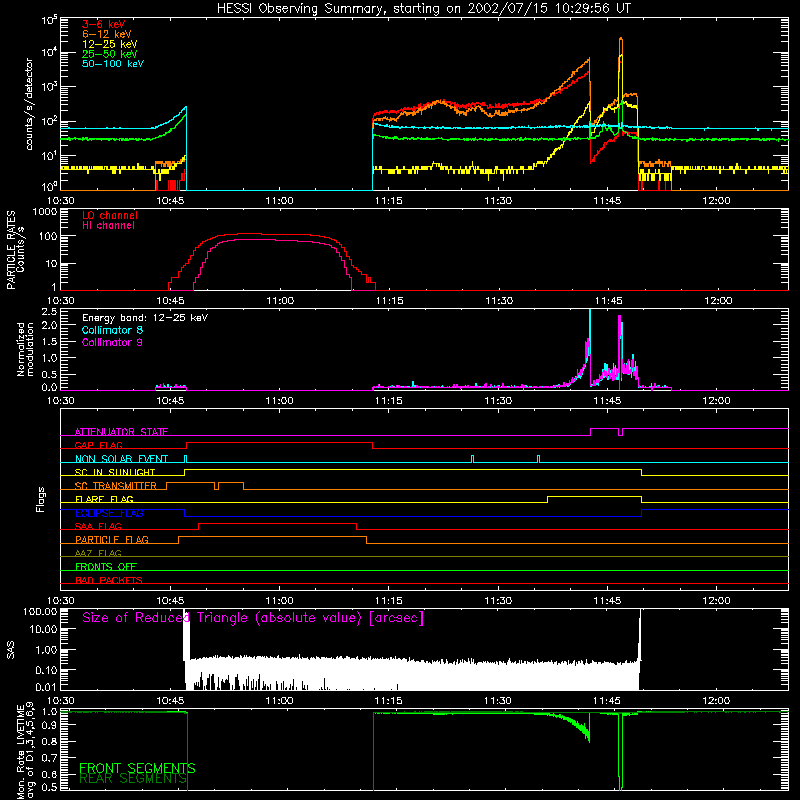The height and width of the screenshot is (800, 800).
Task: Click the 6-12 keV peak spike in the top panel
Action: 620,43
